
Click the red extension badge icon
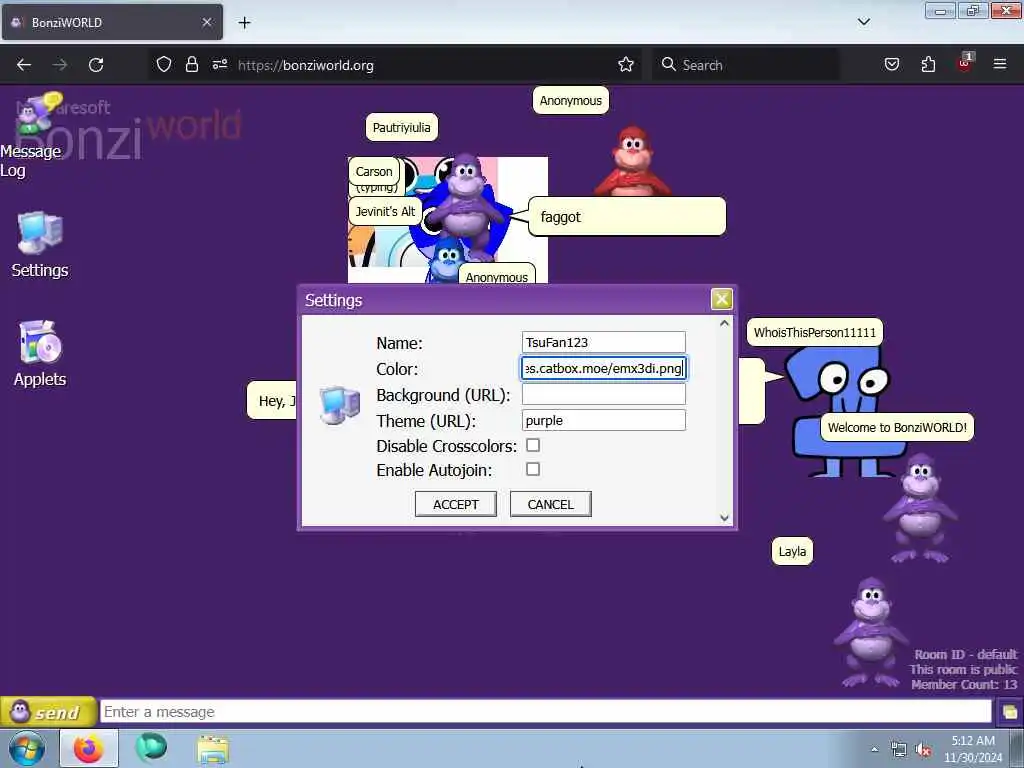(x=965, y=63)
